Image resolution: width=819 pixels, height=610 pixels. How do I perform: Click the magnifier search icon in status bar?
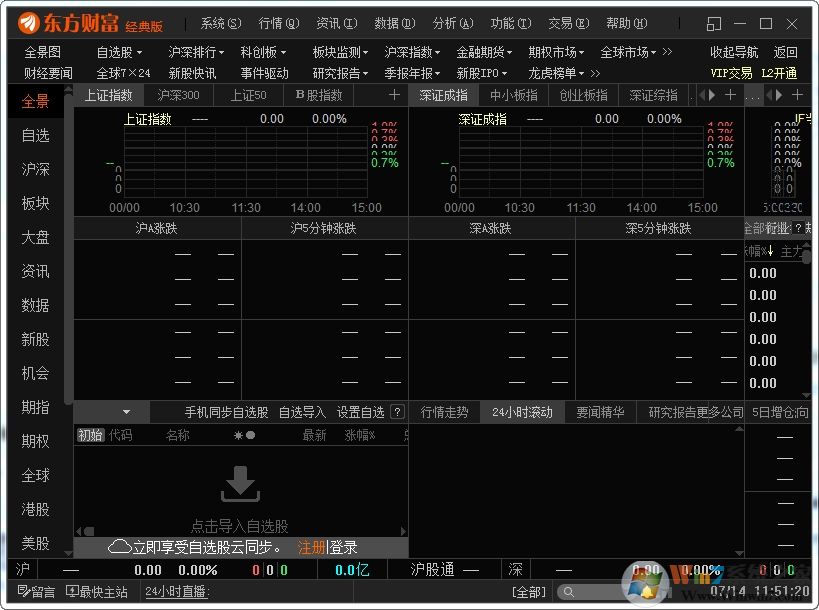point(568,592)
